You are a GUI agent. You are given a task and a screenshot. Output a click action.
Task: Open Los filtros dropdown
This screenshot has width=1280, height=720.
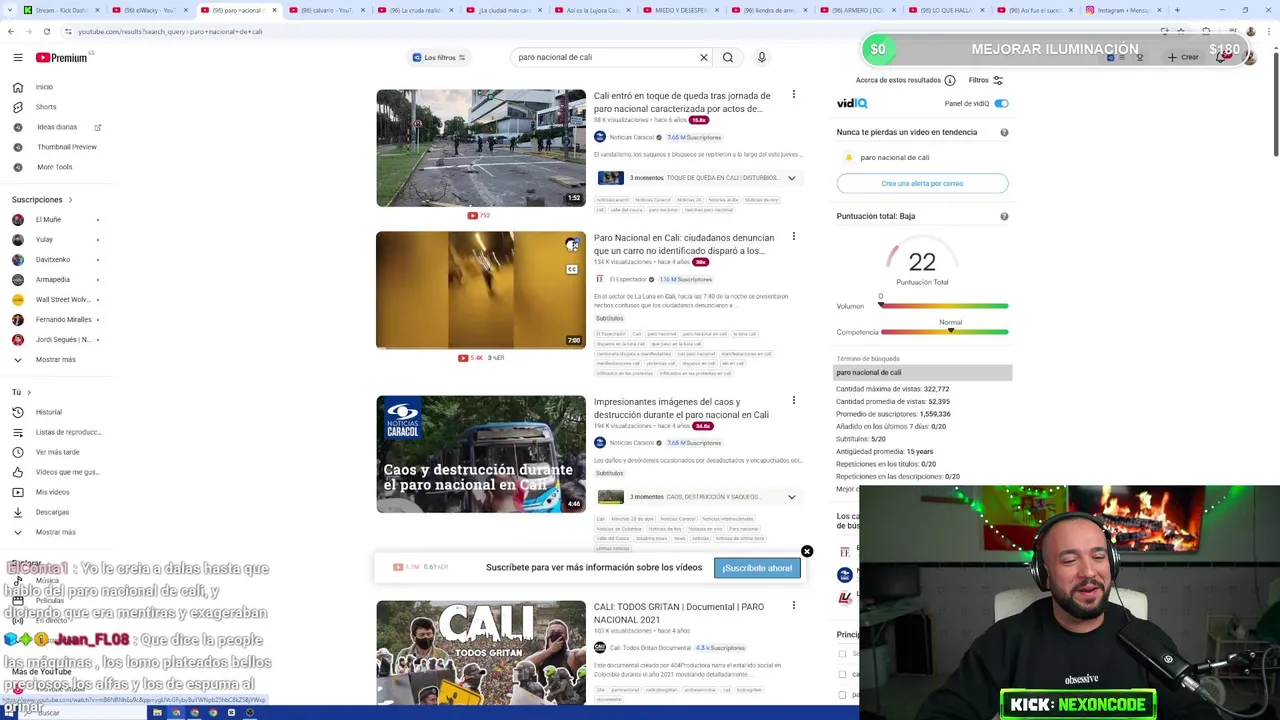click(x=439, y=57)
